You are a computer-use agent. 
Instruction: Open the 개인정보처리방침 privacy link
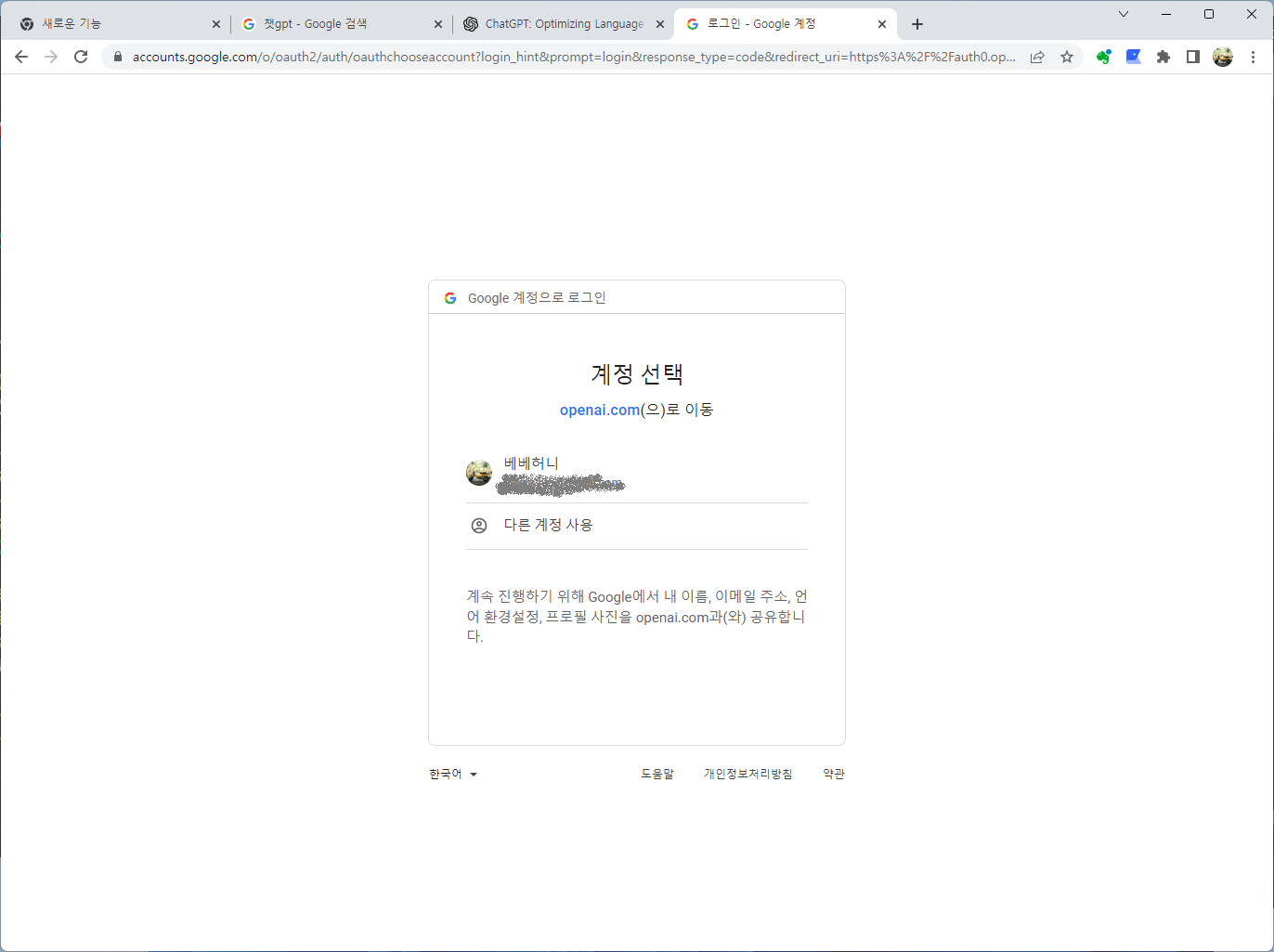[x=748, y=774]
